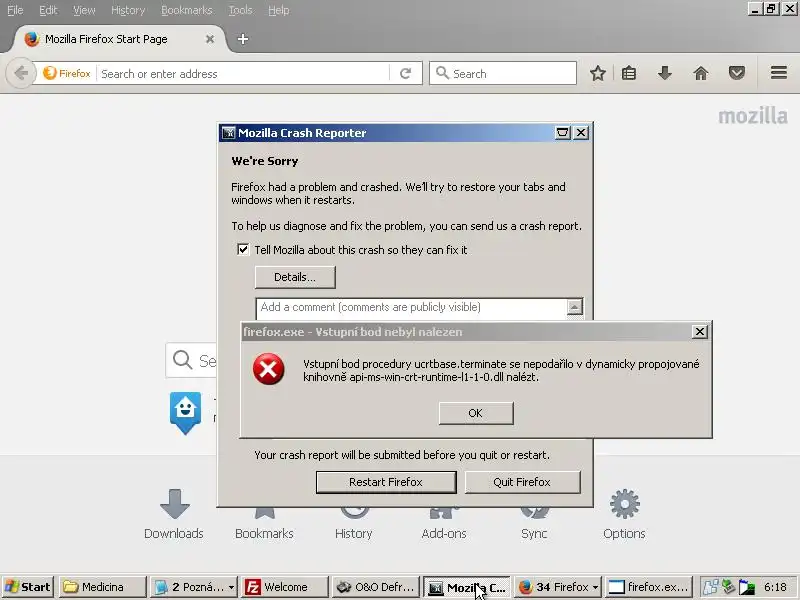800x600 pixels.
Task: Open Bookmarks shortcut on start page
Action: point(264,523)
